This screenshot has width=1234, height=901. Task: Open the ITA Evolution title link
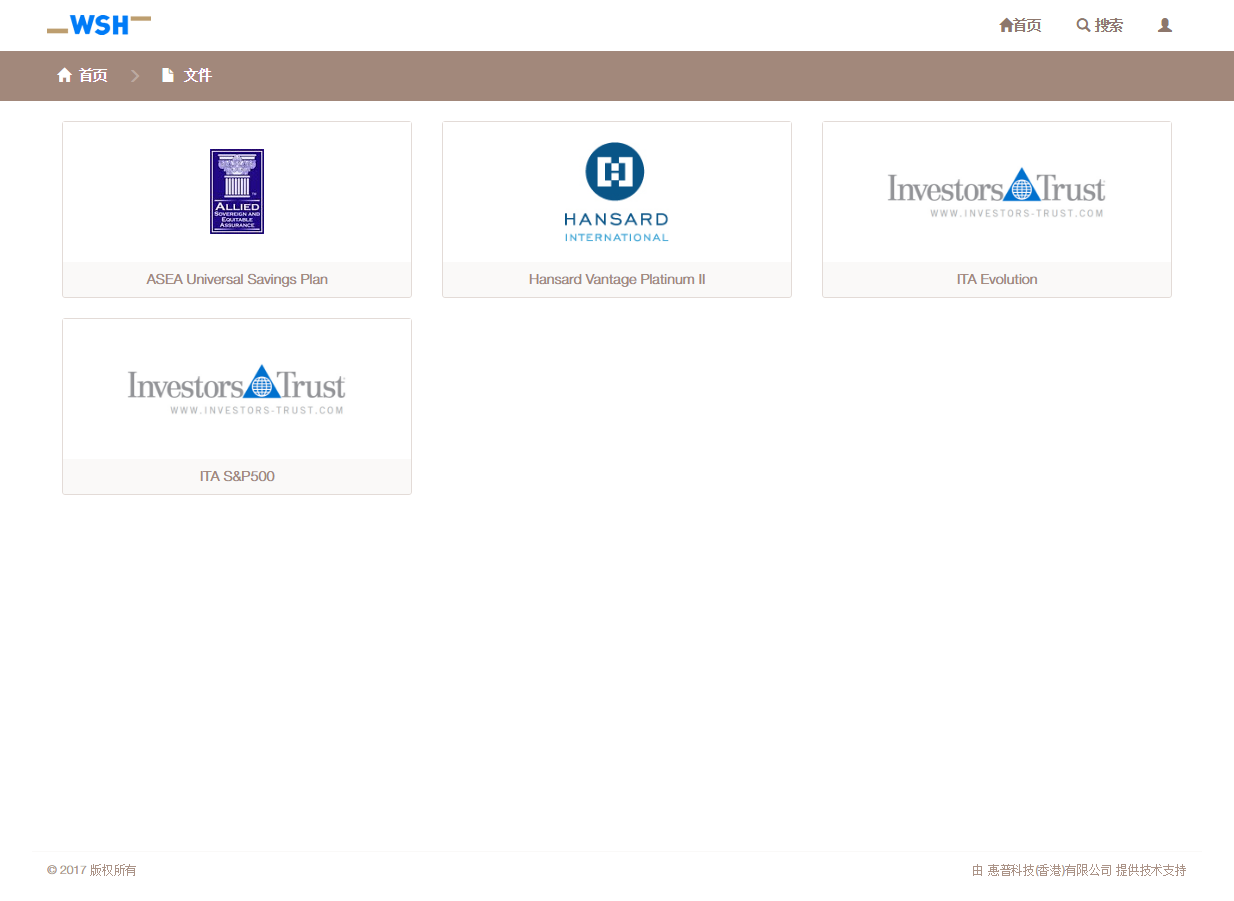[996, 279]
